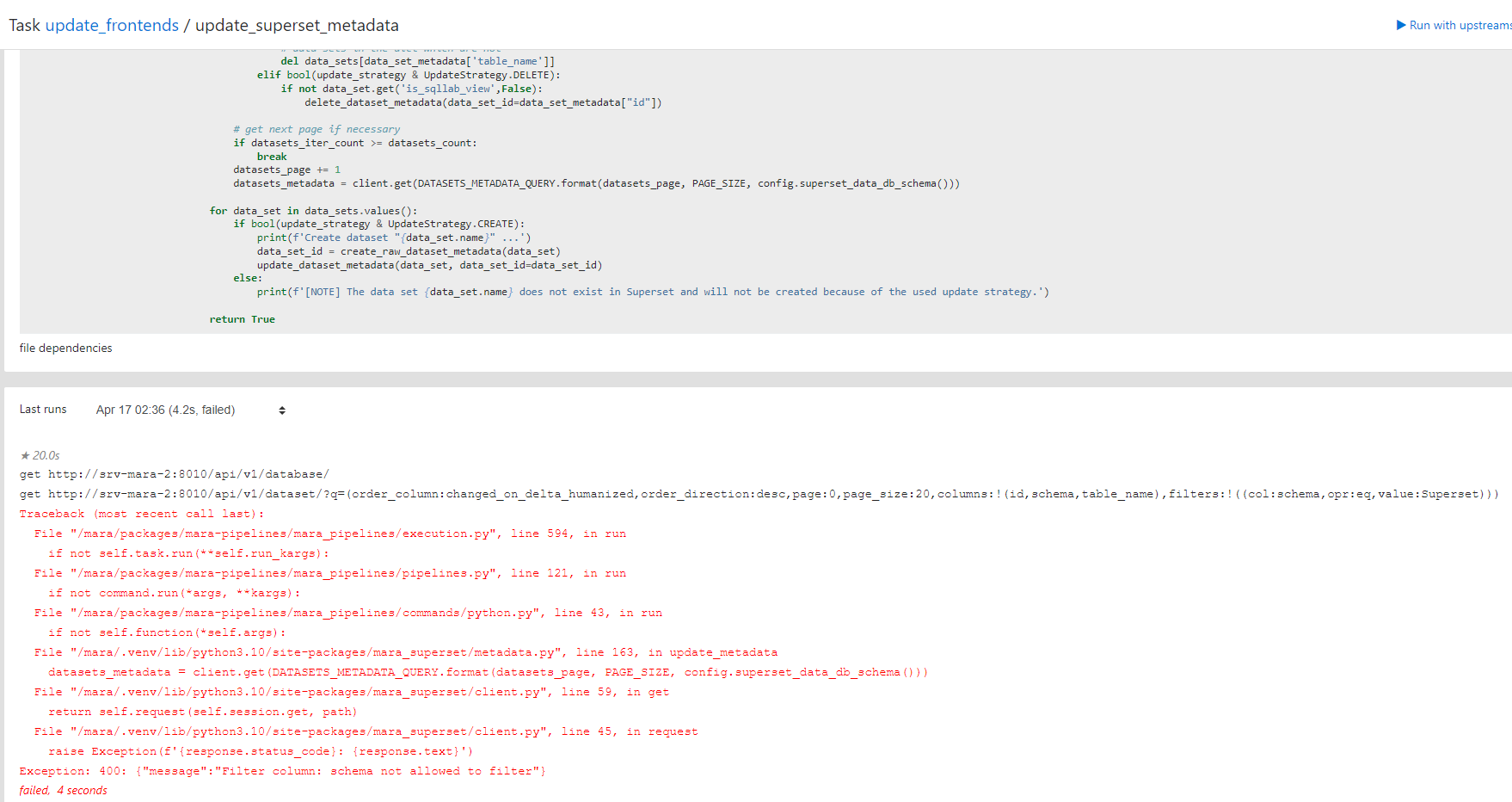Image resolution: width=1512 pixels, height=802 pixels.
Task: Click the traceback line for client.py line 45
Action: [366, 731]
